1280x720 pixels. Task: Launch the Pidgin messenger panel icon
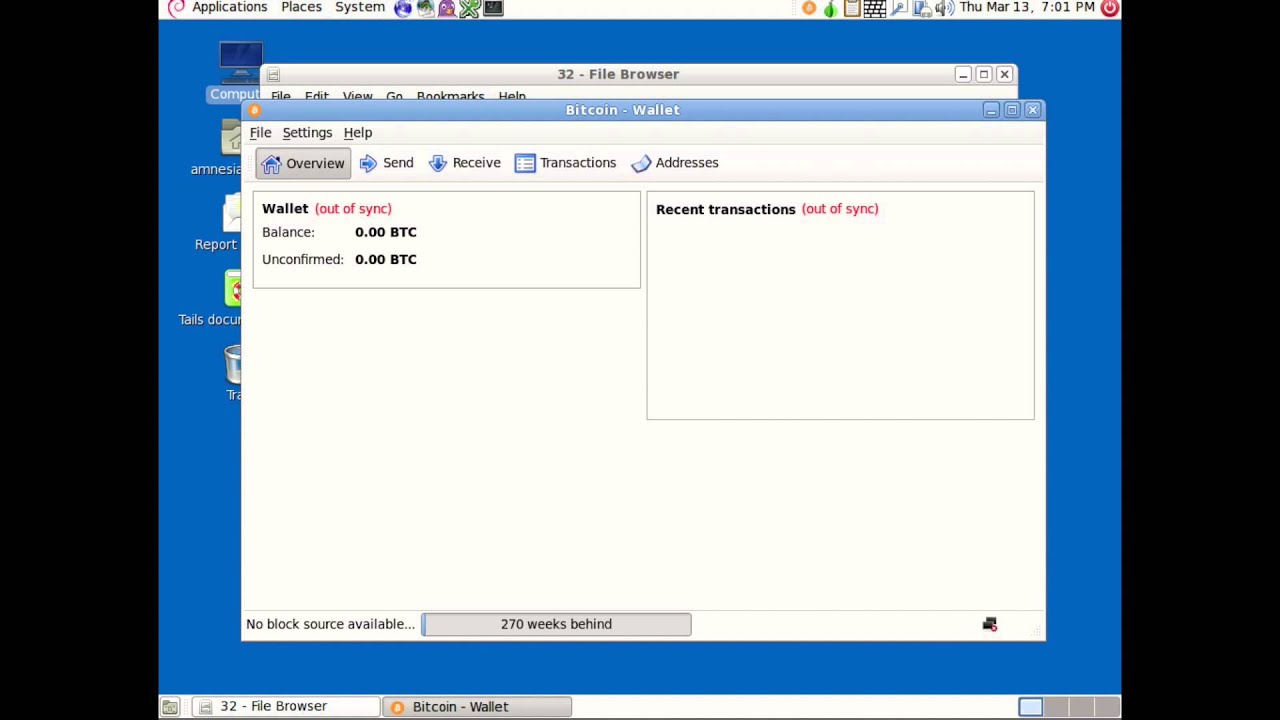(447, 8)
